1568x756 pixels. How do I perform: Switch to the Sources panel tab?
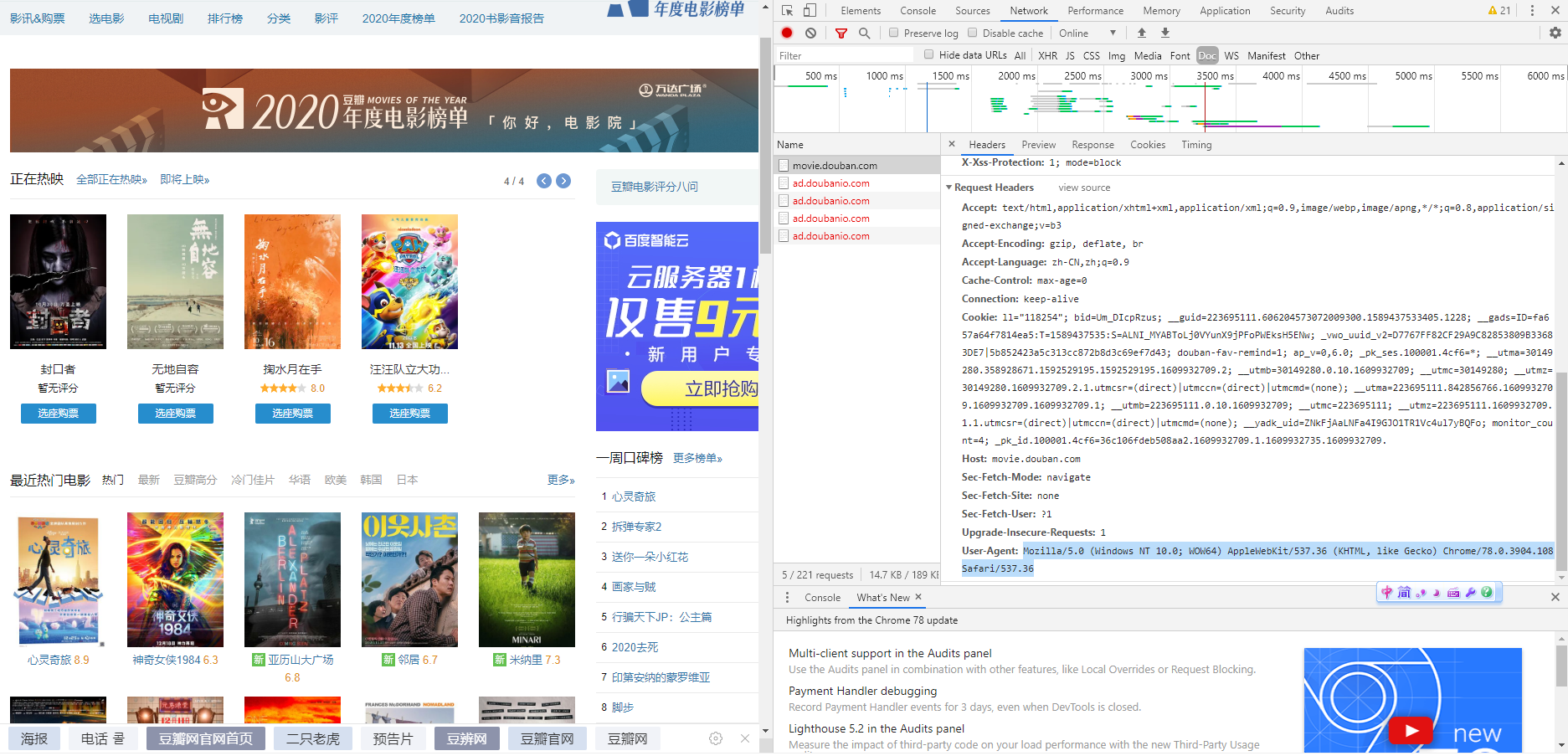click(972, 11)
